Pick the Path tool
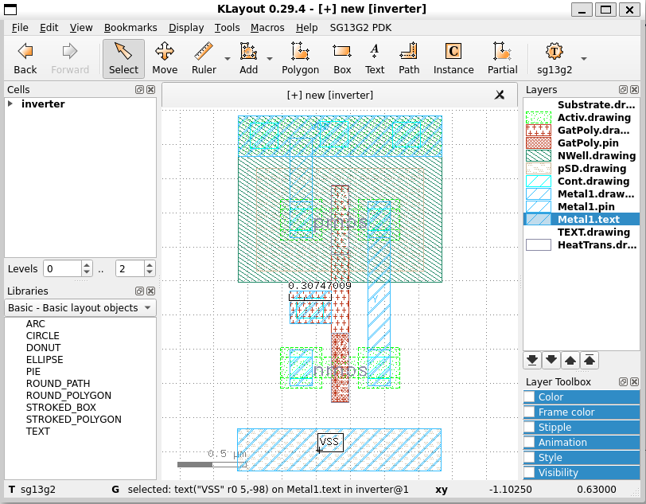Screen dimensions: 646x504 (408, 58)
